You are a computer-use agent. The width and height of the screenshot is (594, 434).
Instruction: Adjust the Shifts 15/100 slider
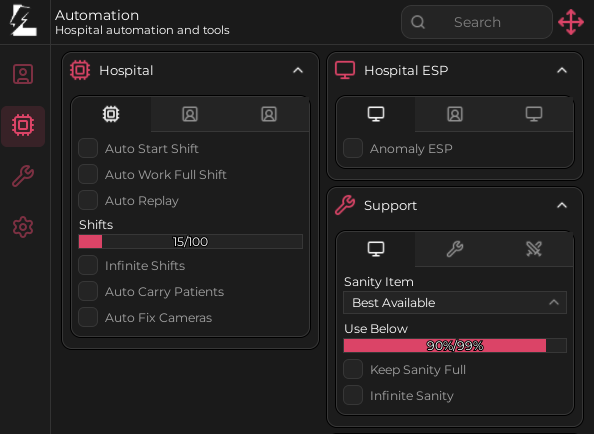pos(191,242)
